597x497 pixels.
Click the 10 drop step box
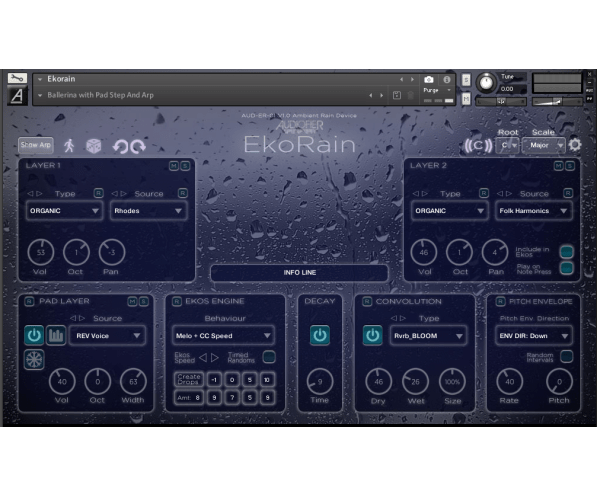267,379
